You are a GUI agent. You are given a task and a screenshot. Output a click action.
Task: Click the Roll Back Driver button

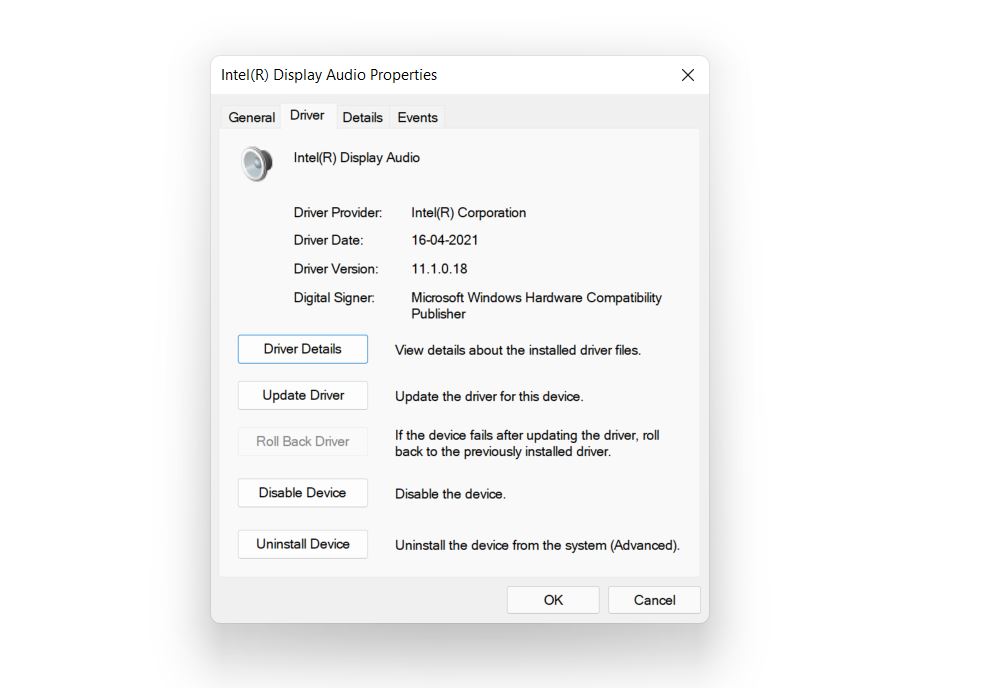(302, 441)
